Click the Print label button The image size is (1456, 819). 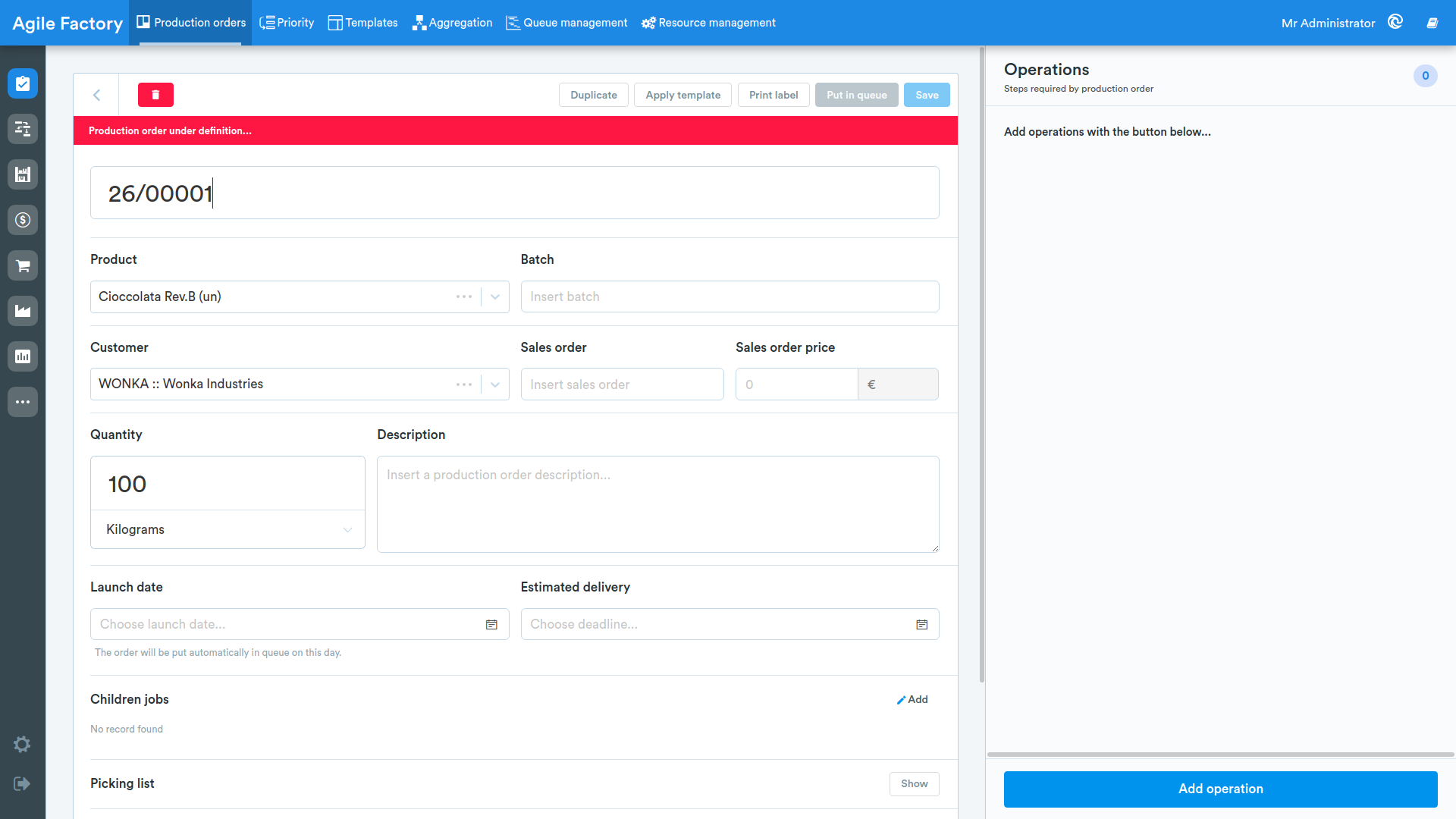pos(773,95)
